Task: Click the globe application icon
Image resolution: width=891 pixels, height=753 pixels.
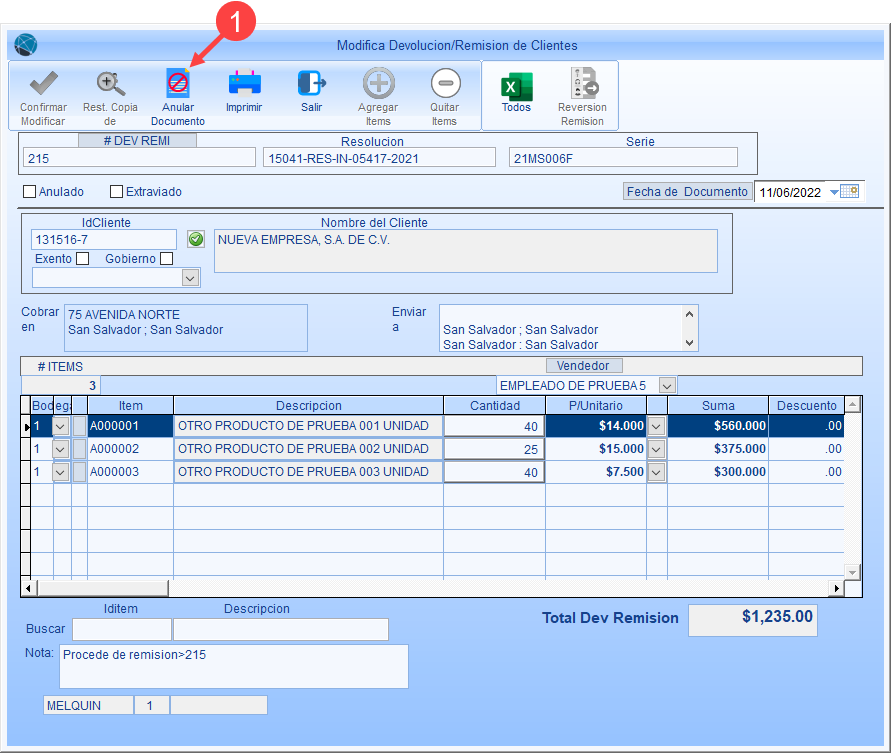Action: (x=26, y=45)
